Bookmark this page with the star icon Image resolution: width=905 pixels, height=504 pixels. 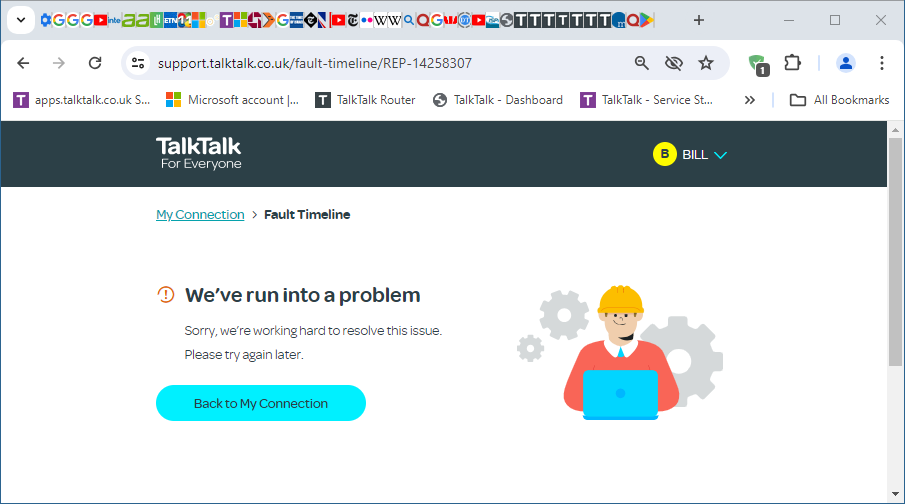point(706,63)
